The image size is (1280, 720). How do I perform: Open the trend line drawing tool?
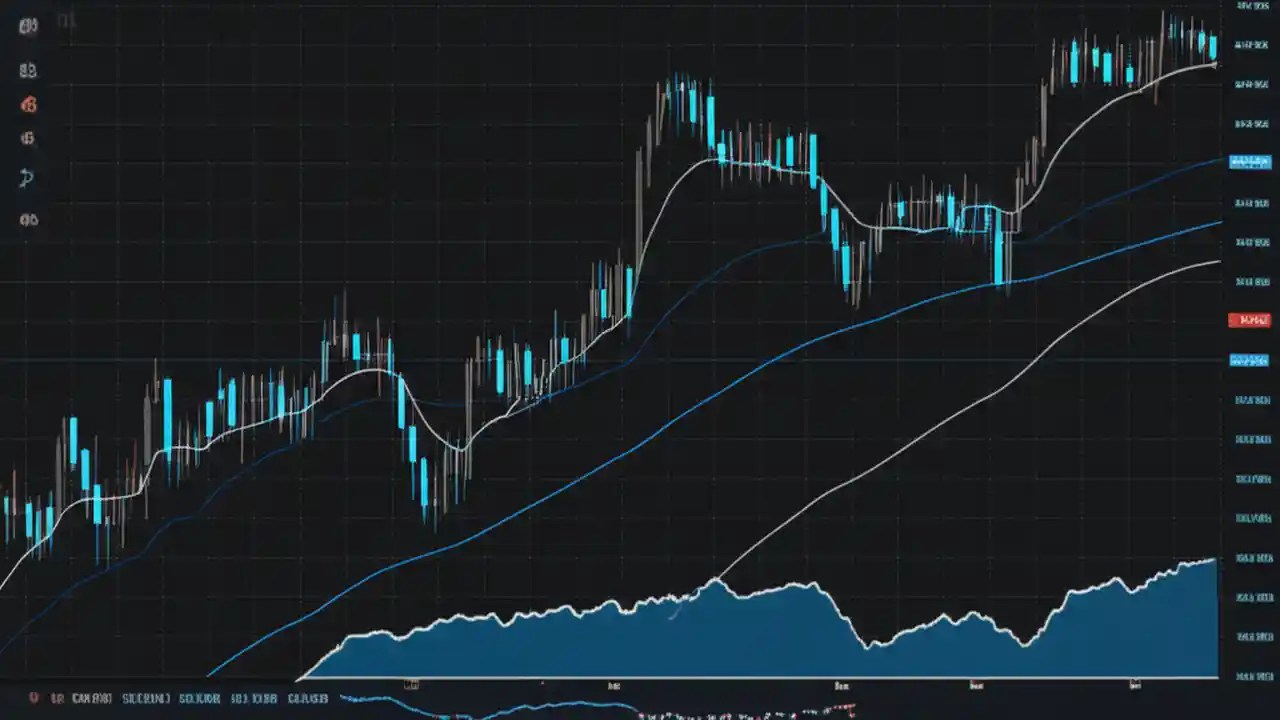(28, 70)
